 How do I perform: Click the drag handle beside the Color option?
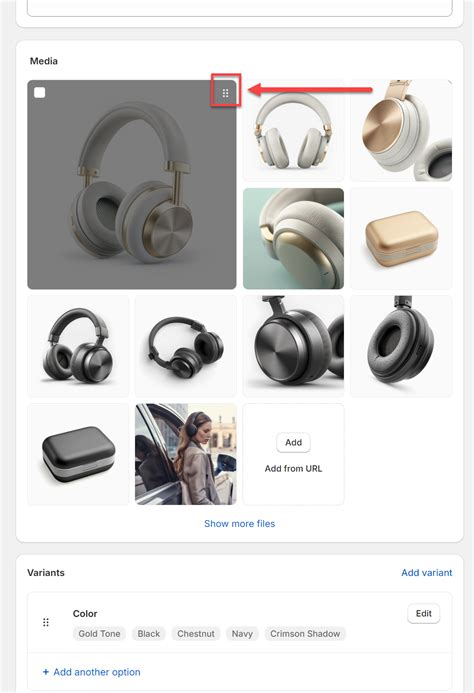click(46, 622)
